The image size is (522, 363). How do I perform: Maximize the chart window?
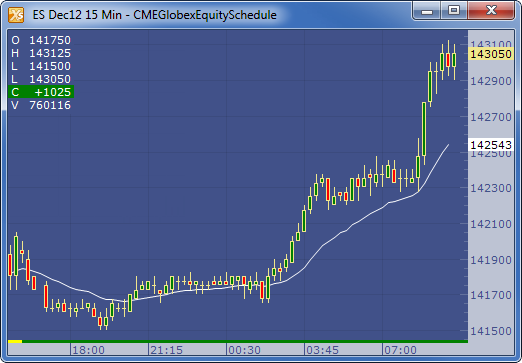tap(454, 10)
